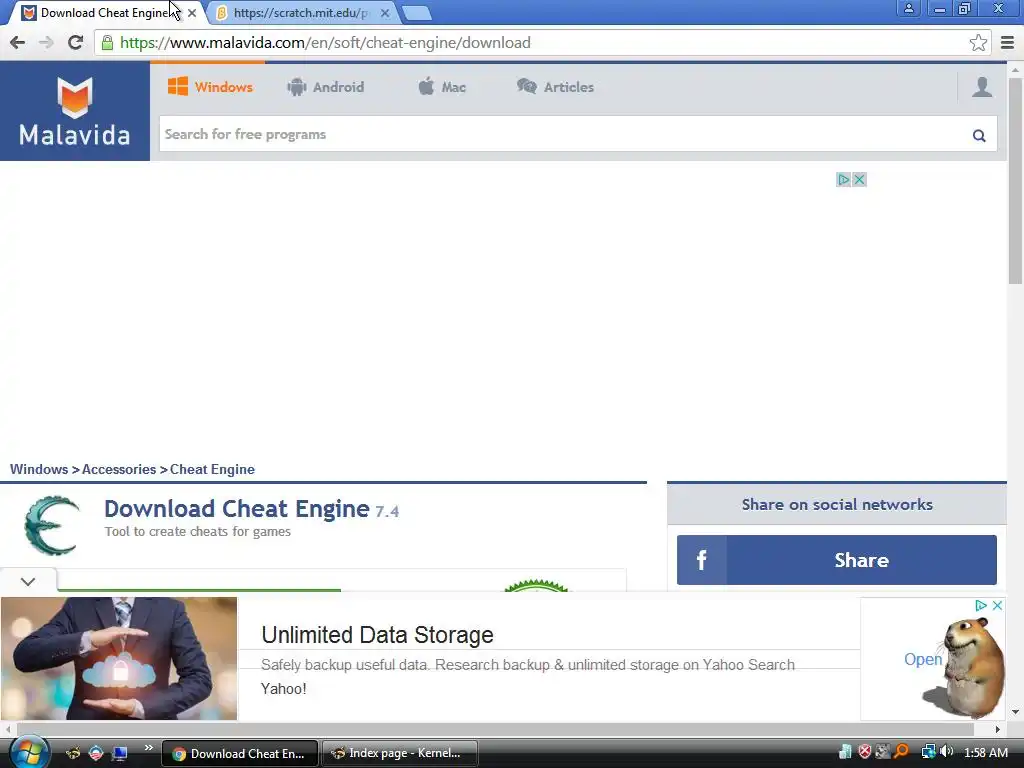
Task: Close the top ad with the X icon
Action: 859,180
